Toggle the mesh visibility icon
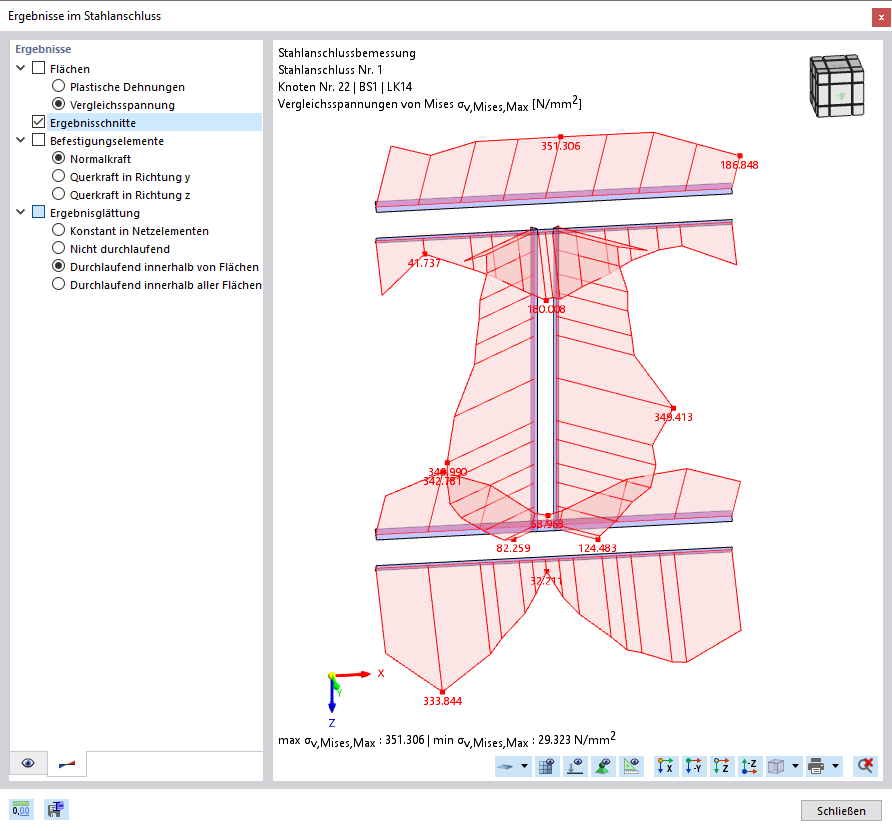The width and height of the screenshot is (892, 831). [x=547, y=766]
